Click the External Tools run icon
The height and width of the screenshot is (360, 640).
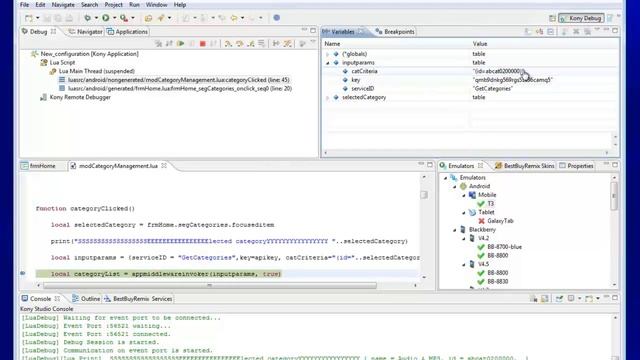pos(124,18)
